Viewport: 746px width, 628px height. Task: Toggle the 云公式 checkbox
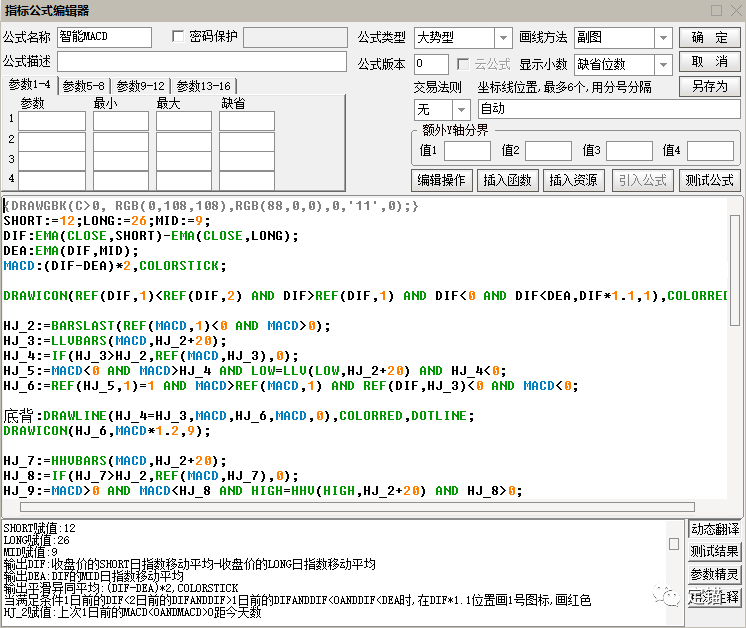462,64
